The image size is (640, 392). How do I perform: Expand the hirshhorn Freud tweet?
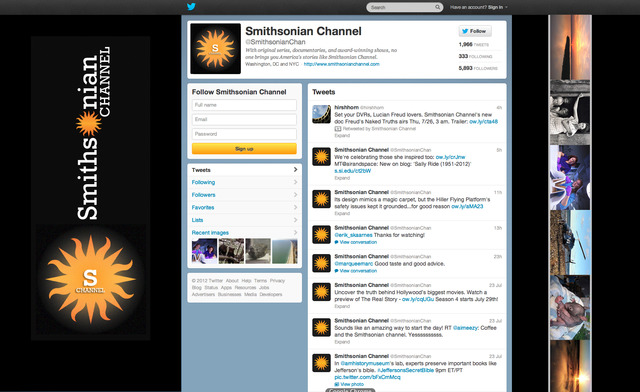click(342, 136)
